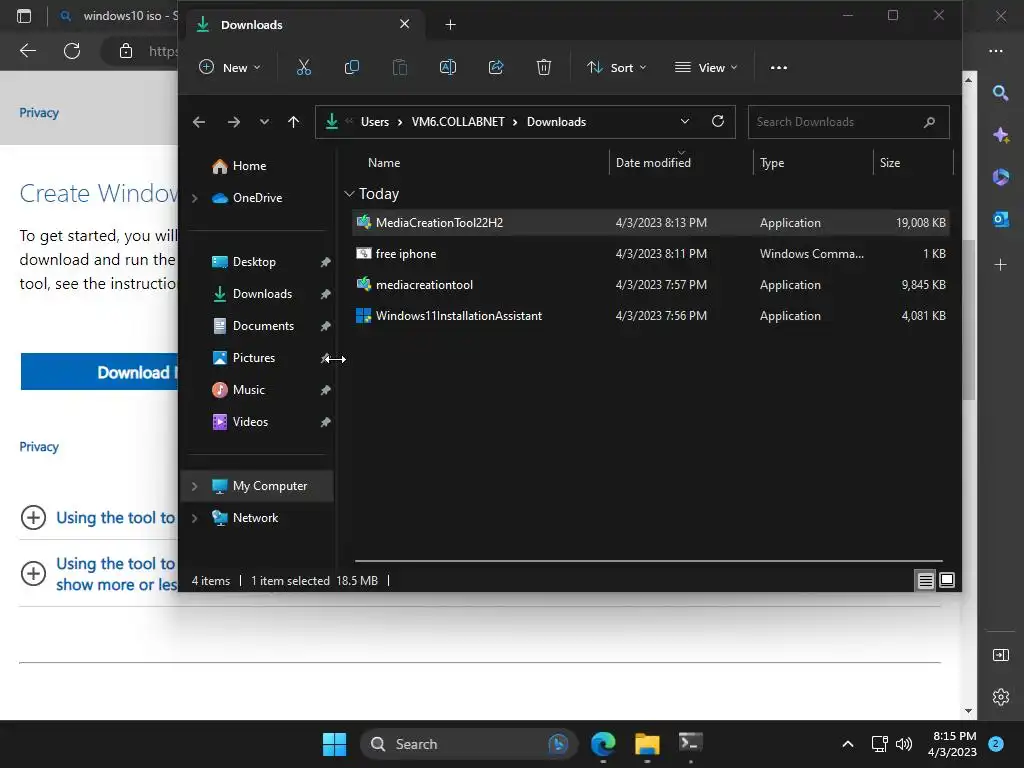Image resolution: width=1024 pixels, height=768 pixels.
Task: Click Users in the address breadcrumb
Action: [375, 122]
